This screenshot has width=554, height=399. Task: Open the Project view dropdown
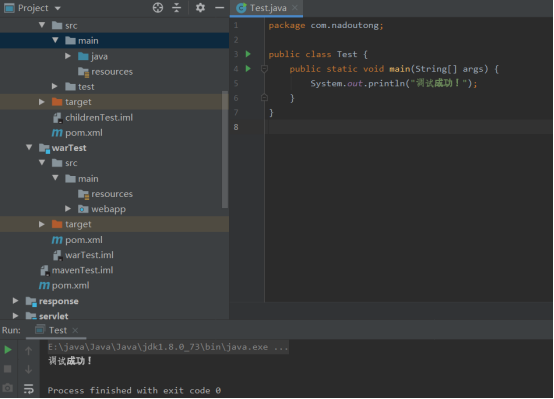(58, 8)
